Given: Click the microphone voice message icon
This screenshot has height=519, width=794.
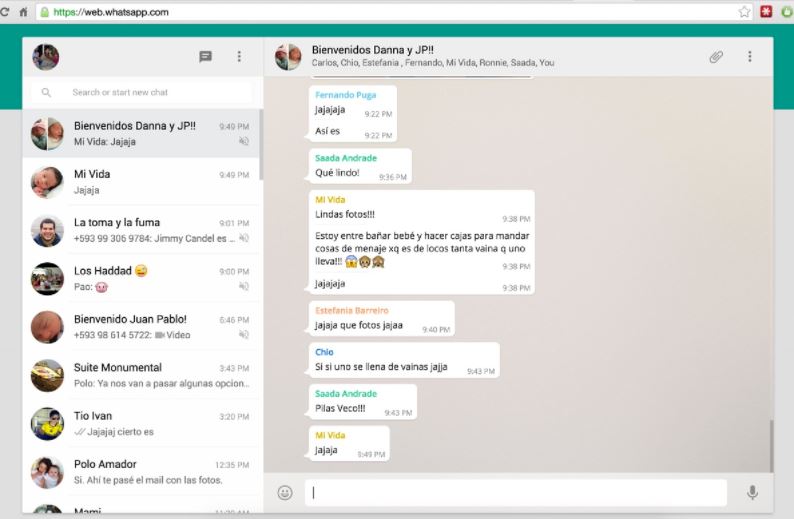Looking at the screenshot, I should click(752, 492).
